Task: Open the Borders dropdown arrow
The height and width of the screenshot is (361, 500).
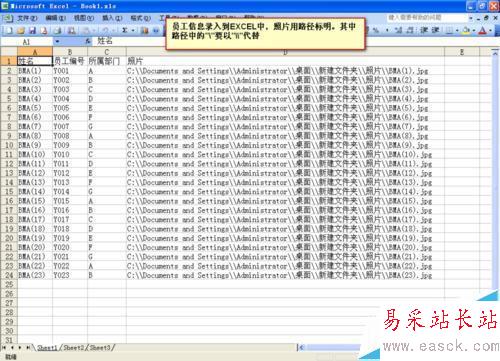Action: pyautogui.click(x=457, y=30)
